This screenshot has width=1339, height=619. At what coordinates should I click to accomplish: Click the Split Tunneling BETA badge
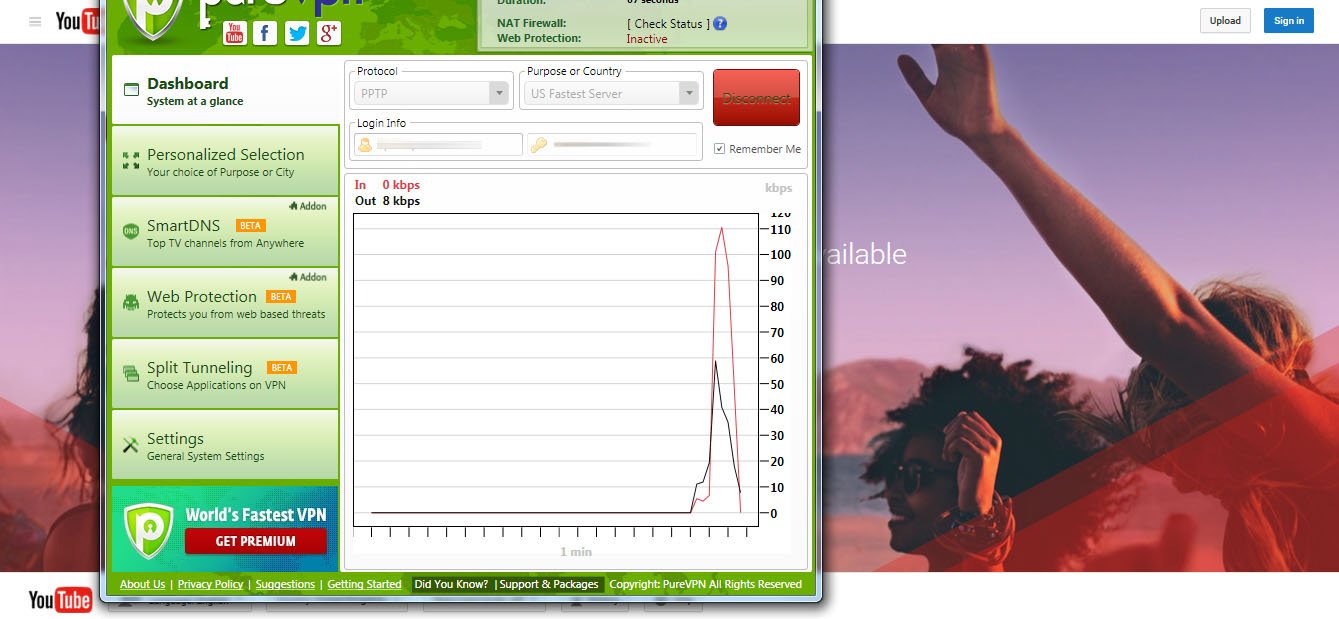coord(282,368)
